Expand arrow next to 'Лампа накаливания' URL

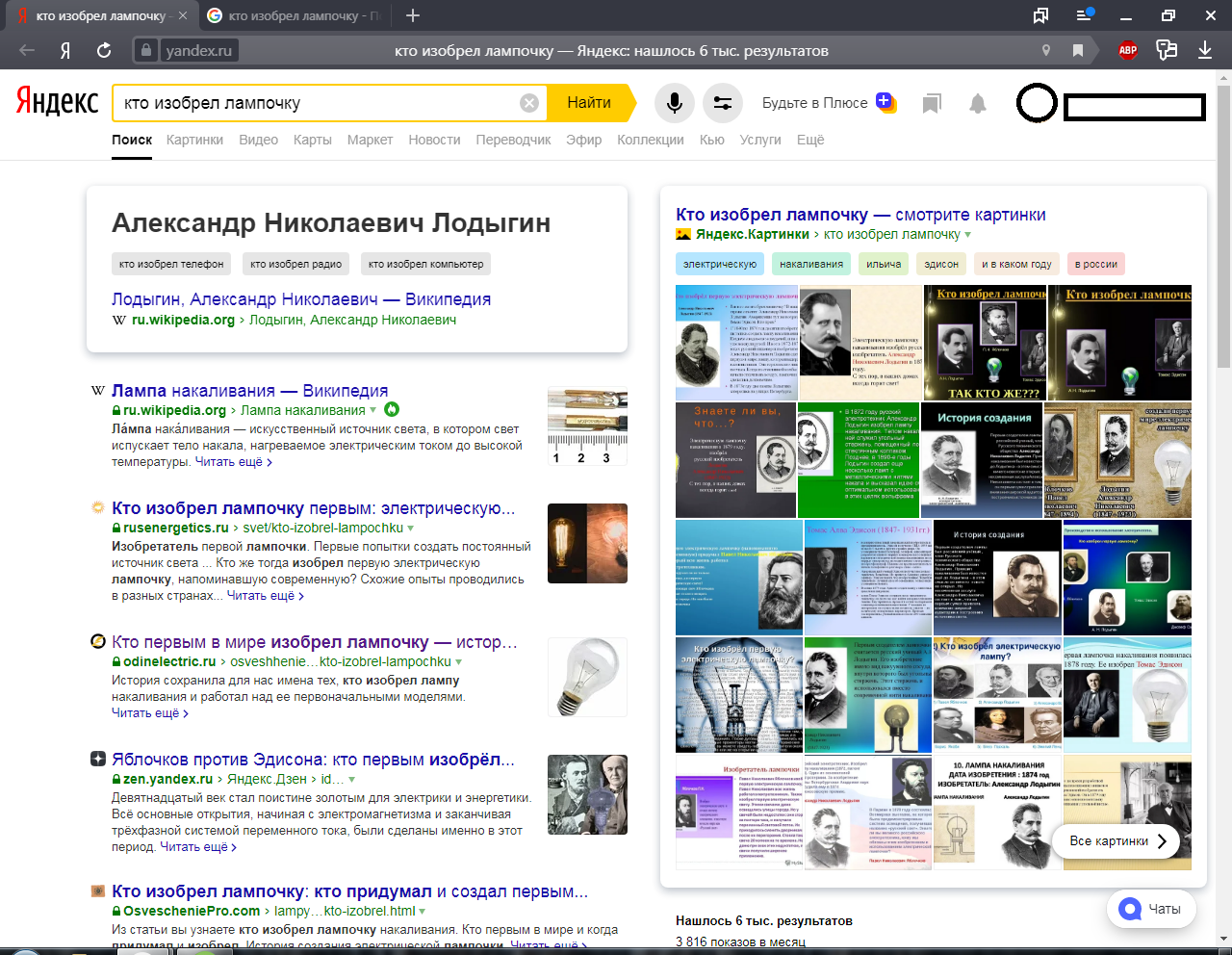pyautogui.click(x=372, y=411)
